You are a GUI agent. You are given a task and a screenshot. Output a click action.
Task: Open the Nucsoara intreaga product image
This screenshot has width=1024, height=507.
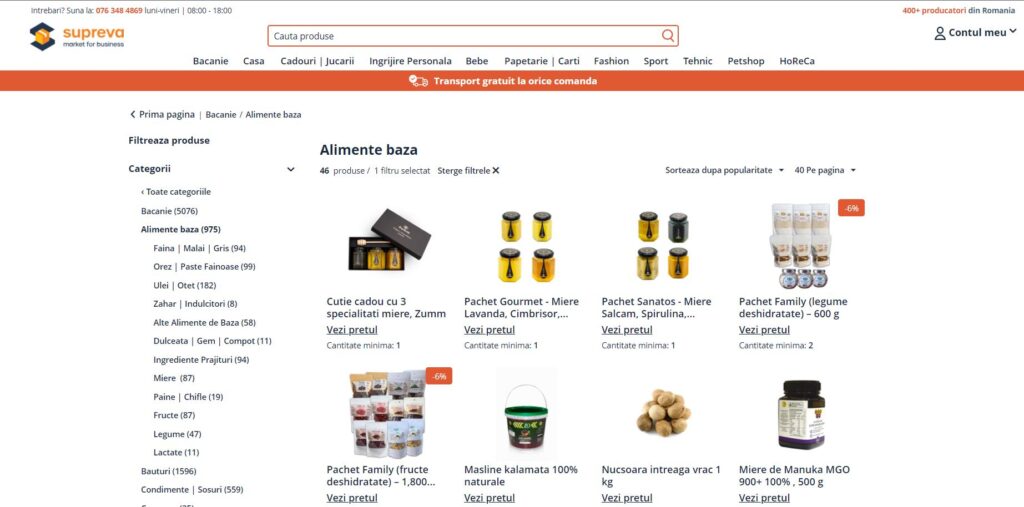click(x=662, y=413)
